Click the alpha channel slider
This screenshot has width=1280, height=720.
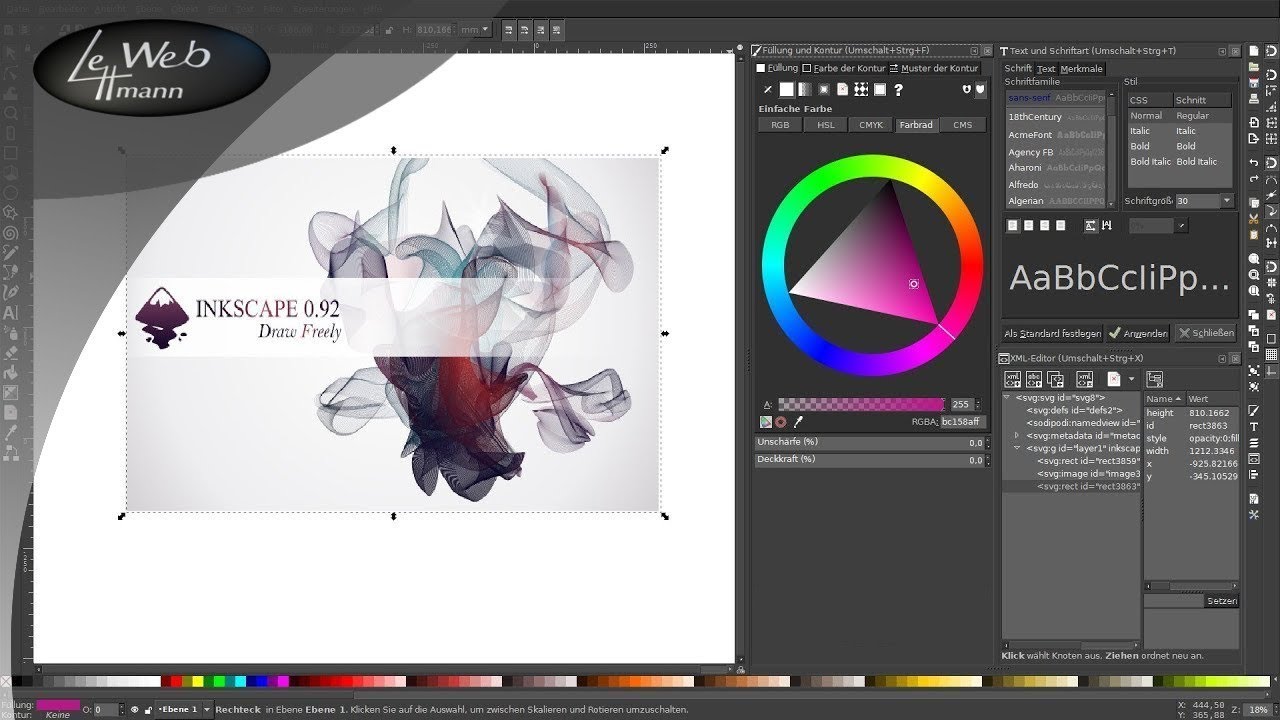point(861,404)
